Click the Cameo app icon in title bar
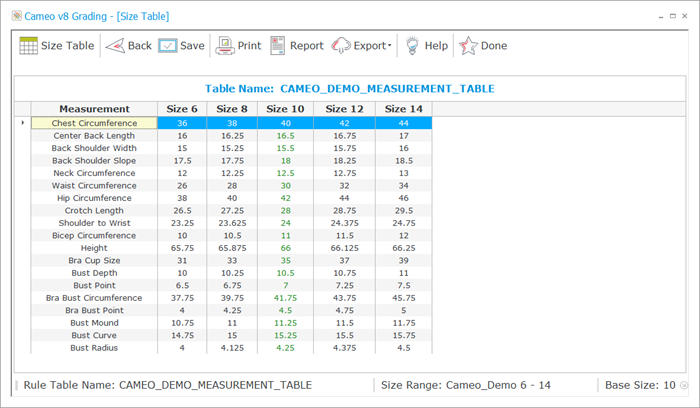 [17, 16]
